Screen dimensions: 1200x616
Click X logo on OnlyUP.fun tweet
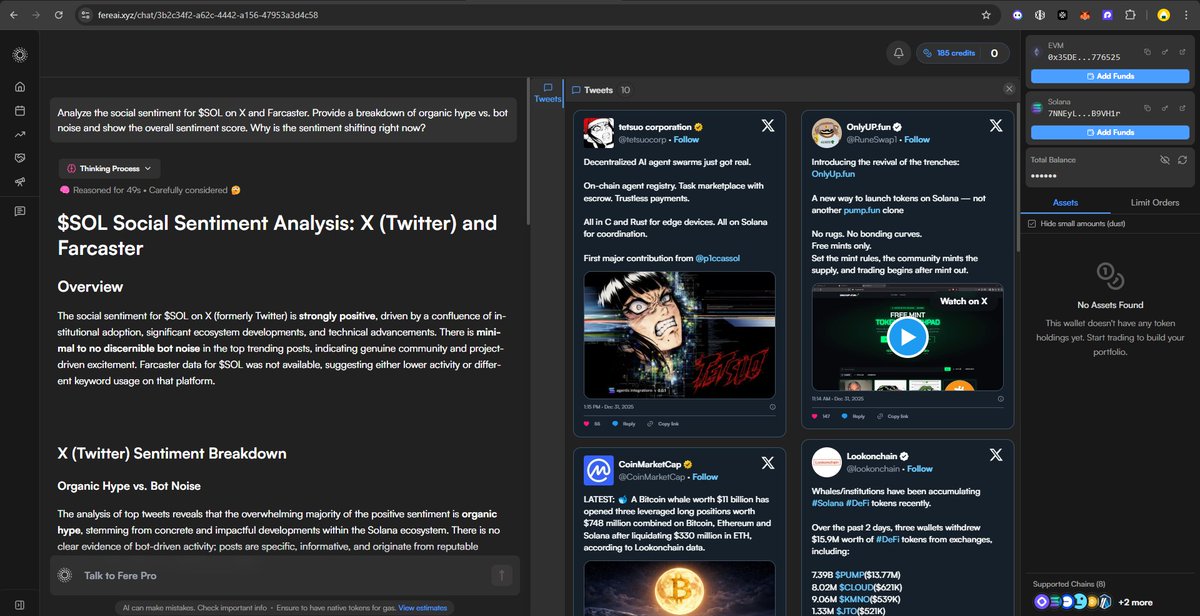point(996,126)
